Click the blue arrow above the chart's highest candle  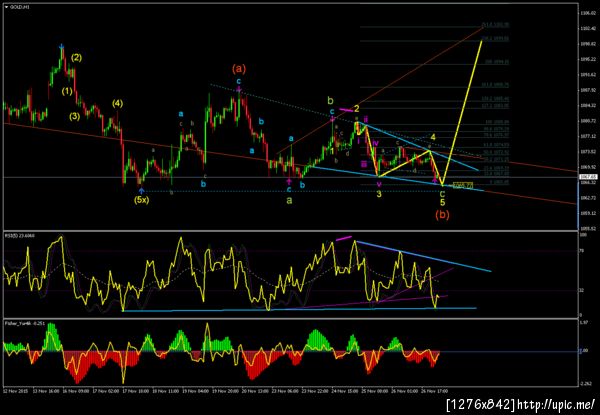click(x=62, y=47)
